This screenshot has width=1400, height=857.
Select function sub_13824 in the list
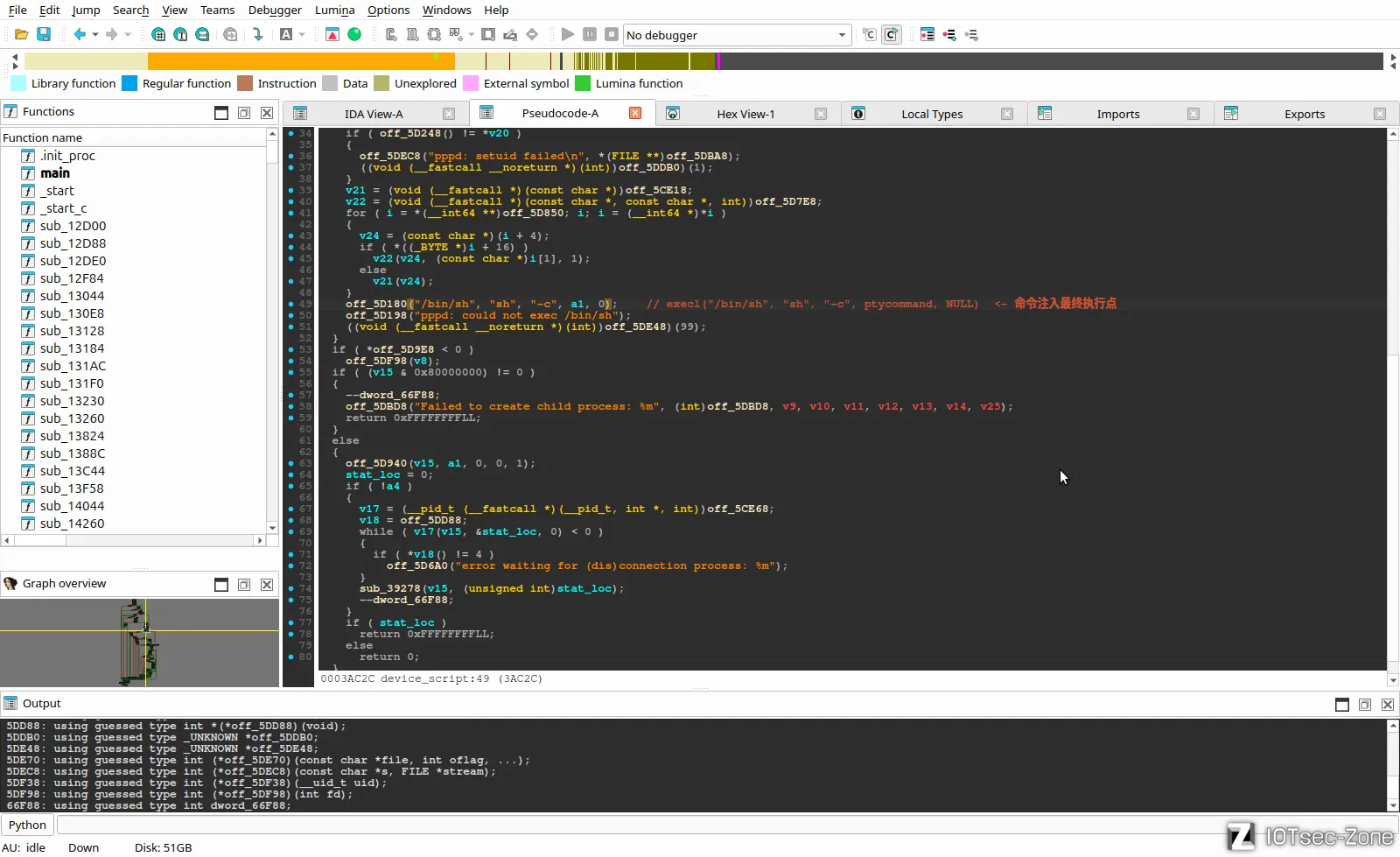tap(72, 436)
